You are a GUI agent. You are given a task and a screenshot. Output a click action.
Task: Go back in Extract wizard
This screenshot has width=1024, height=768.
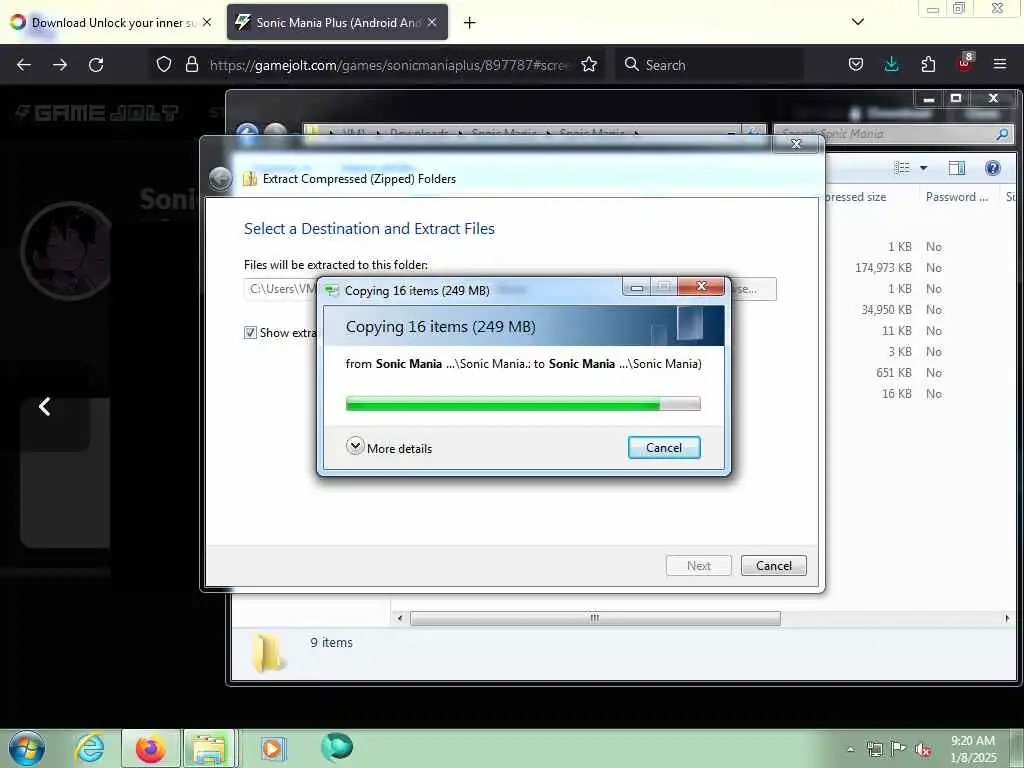pos(221,178)
